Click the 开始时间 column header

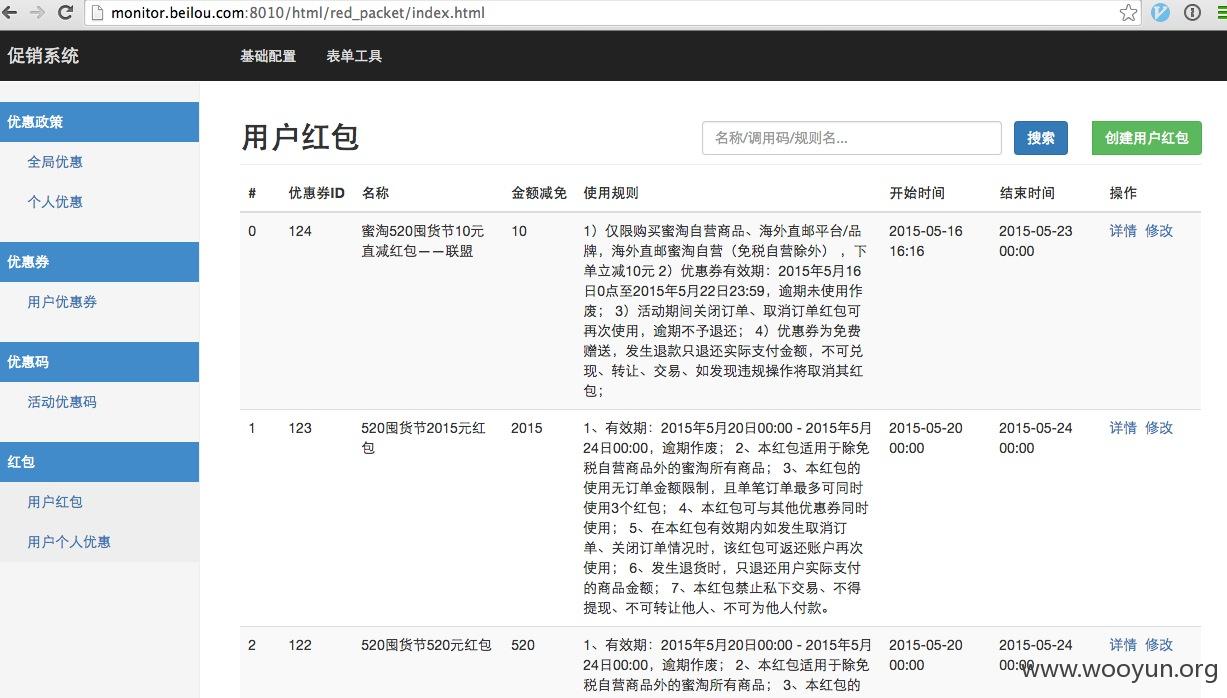tap(917, 193)
